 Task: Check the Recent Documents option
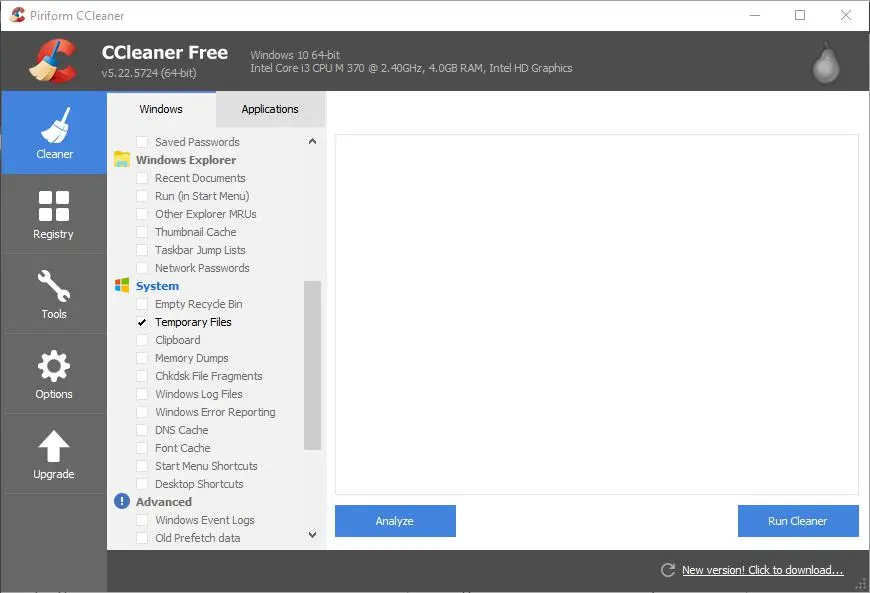142,178
